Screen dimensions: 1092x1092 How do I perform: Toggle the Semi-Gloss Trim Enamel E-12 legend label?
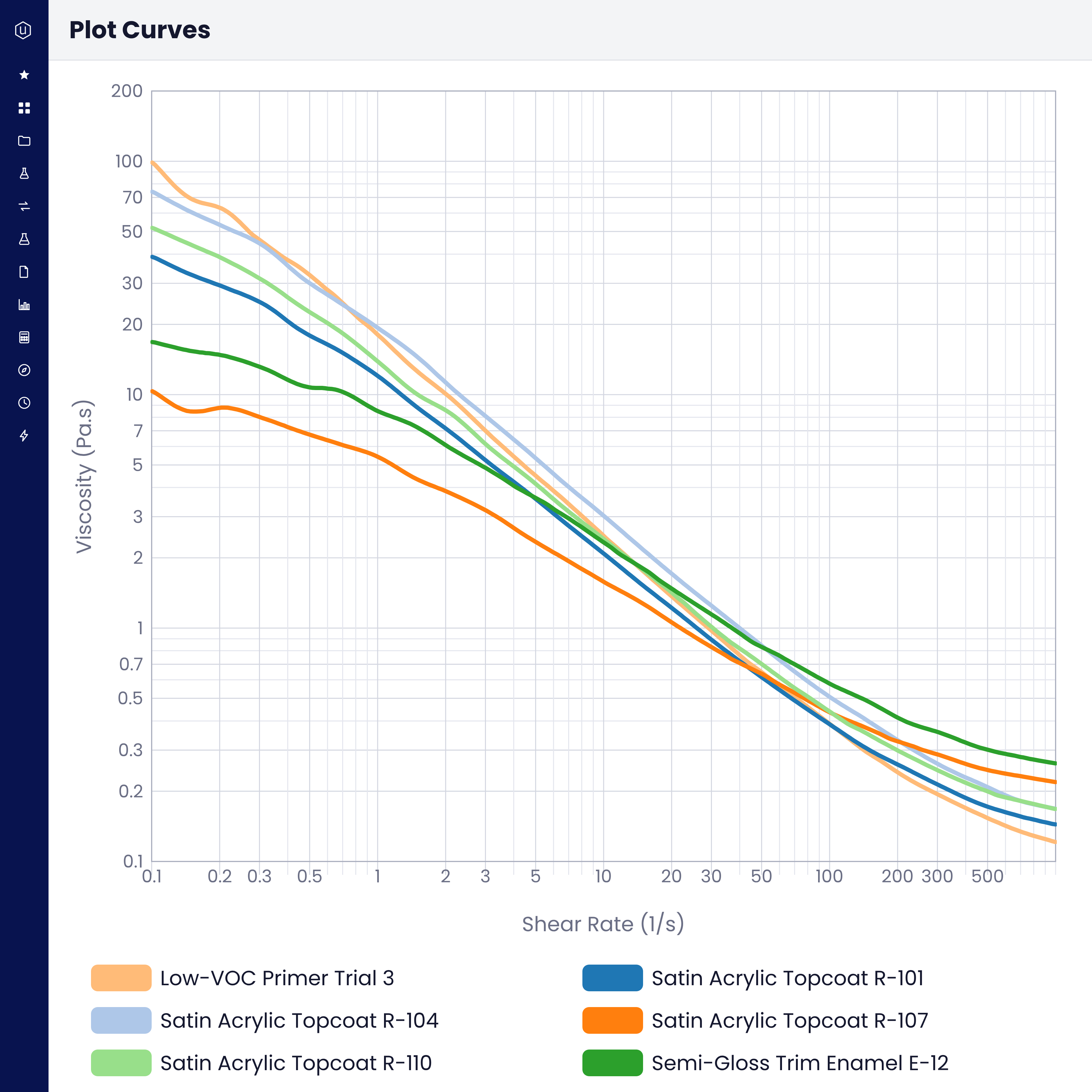[800, 1063]
